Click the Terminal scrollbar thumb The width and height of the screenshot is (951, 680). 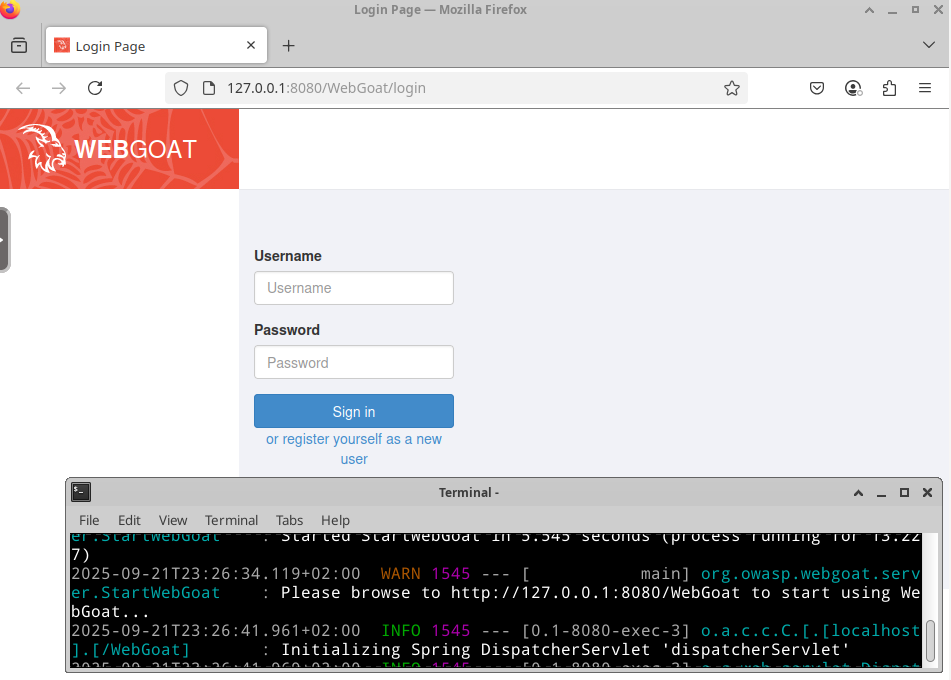click(930, 641)
